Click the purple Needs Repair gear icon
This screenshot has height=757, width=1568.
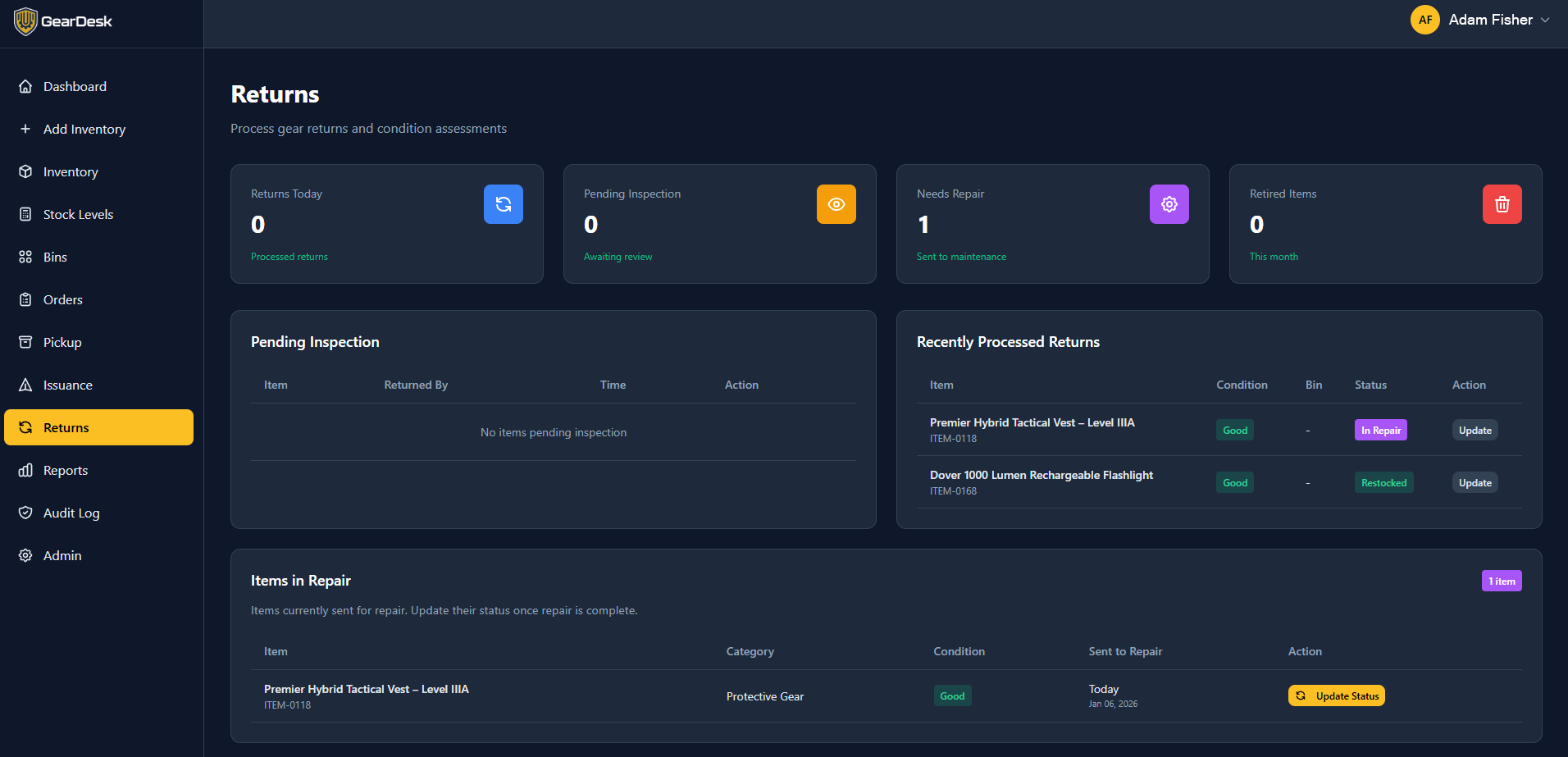tap(1169, 204)
